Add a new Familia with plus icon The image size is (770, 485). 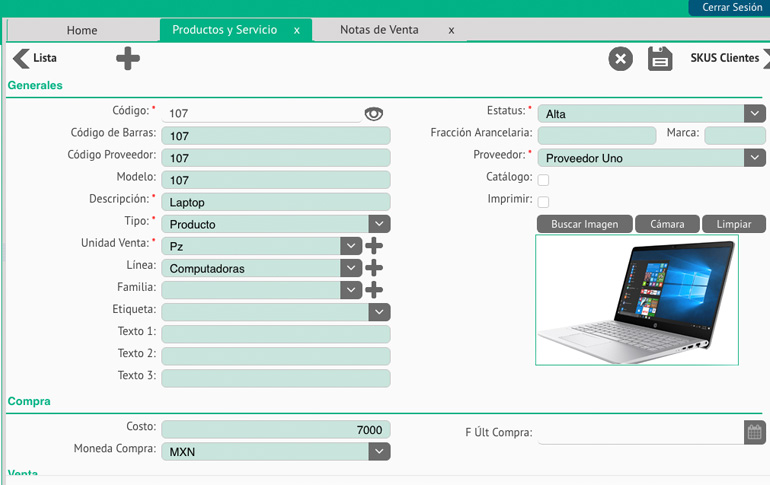(374, 290)
